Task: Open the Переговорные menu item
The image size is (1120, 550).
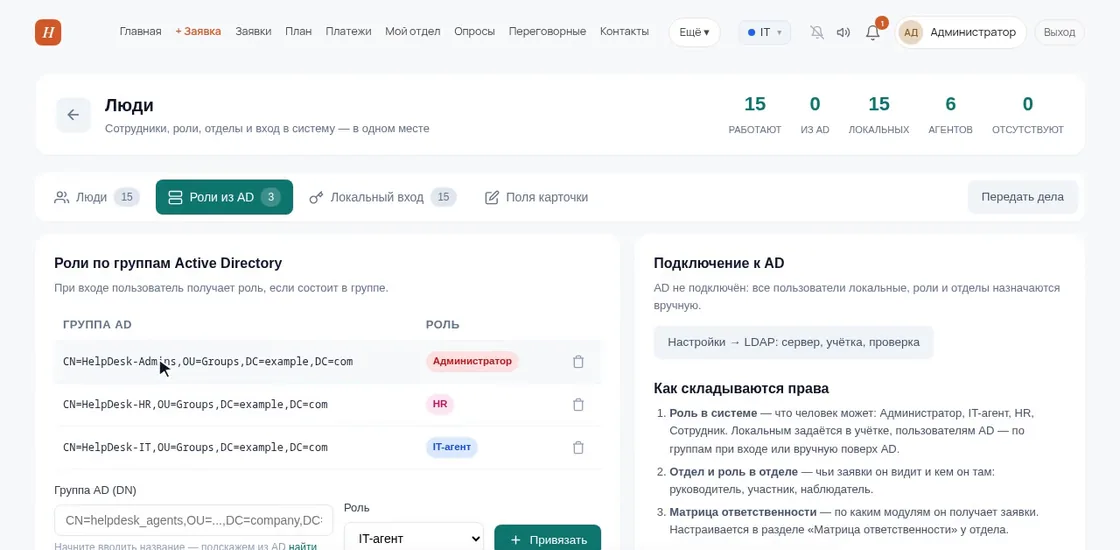Action: pos(547,31)
